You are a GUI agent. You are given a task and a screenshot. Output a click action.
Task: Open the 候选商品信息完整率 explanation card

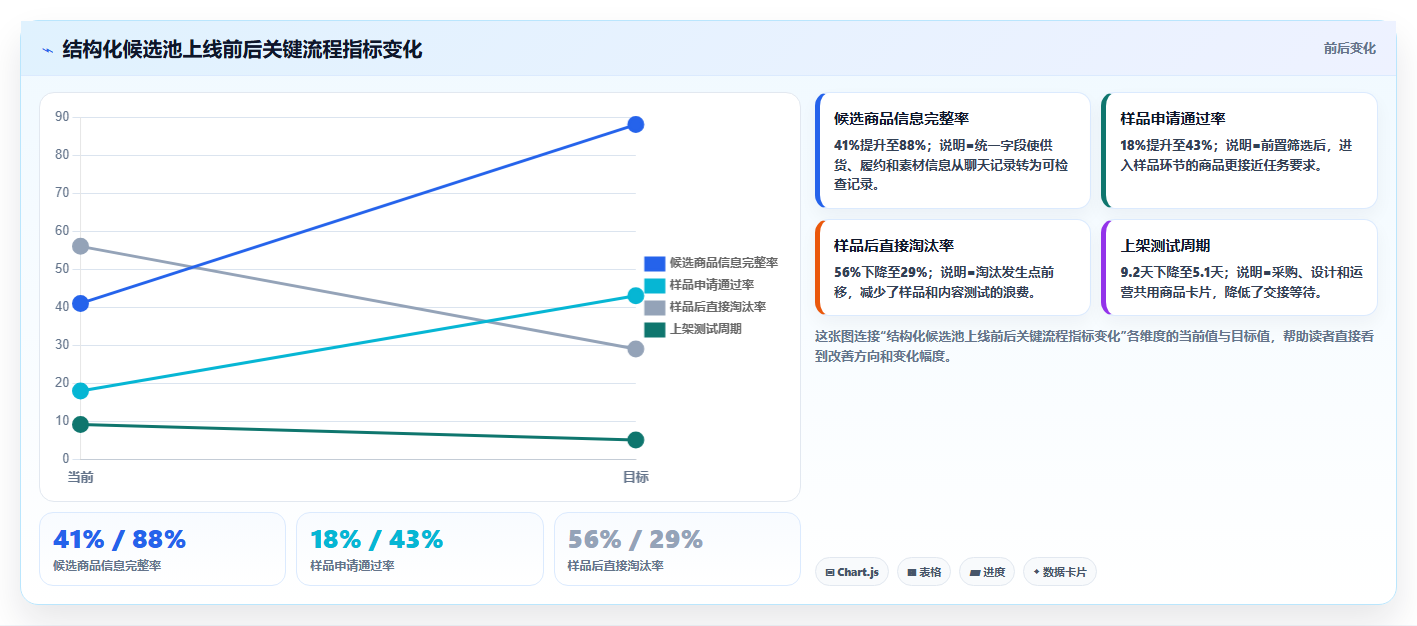click(x=953, y=150)
